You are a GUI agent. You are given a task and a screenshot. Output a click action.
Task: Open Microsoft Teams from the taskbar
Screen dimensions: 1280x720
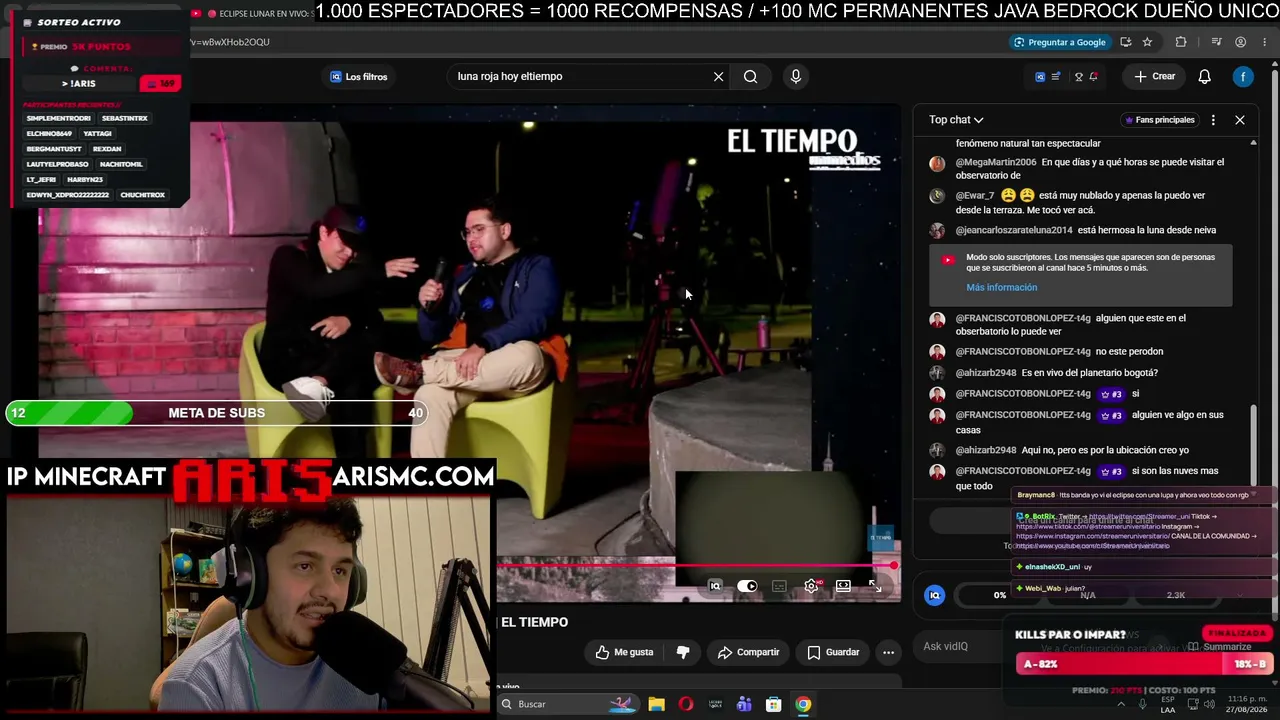pyautogui.click(x=744, y=704)
